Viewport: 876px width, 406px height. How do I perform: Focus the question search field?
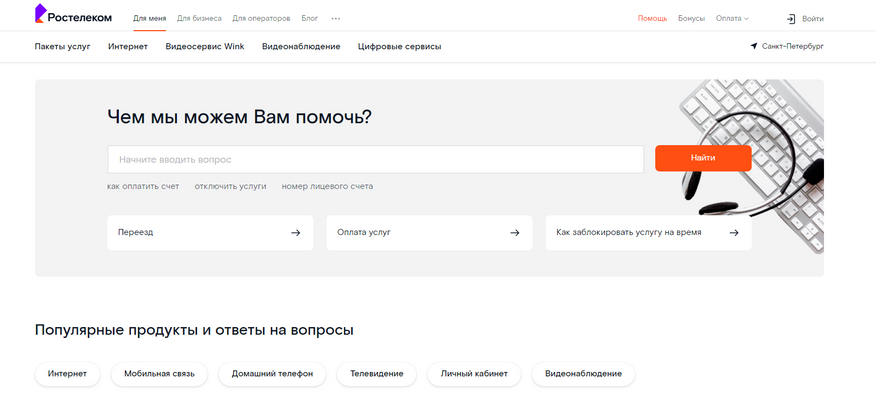pyautogui.click(x=375, y=159)
